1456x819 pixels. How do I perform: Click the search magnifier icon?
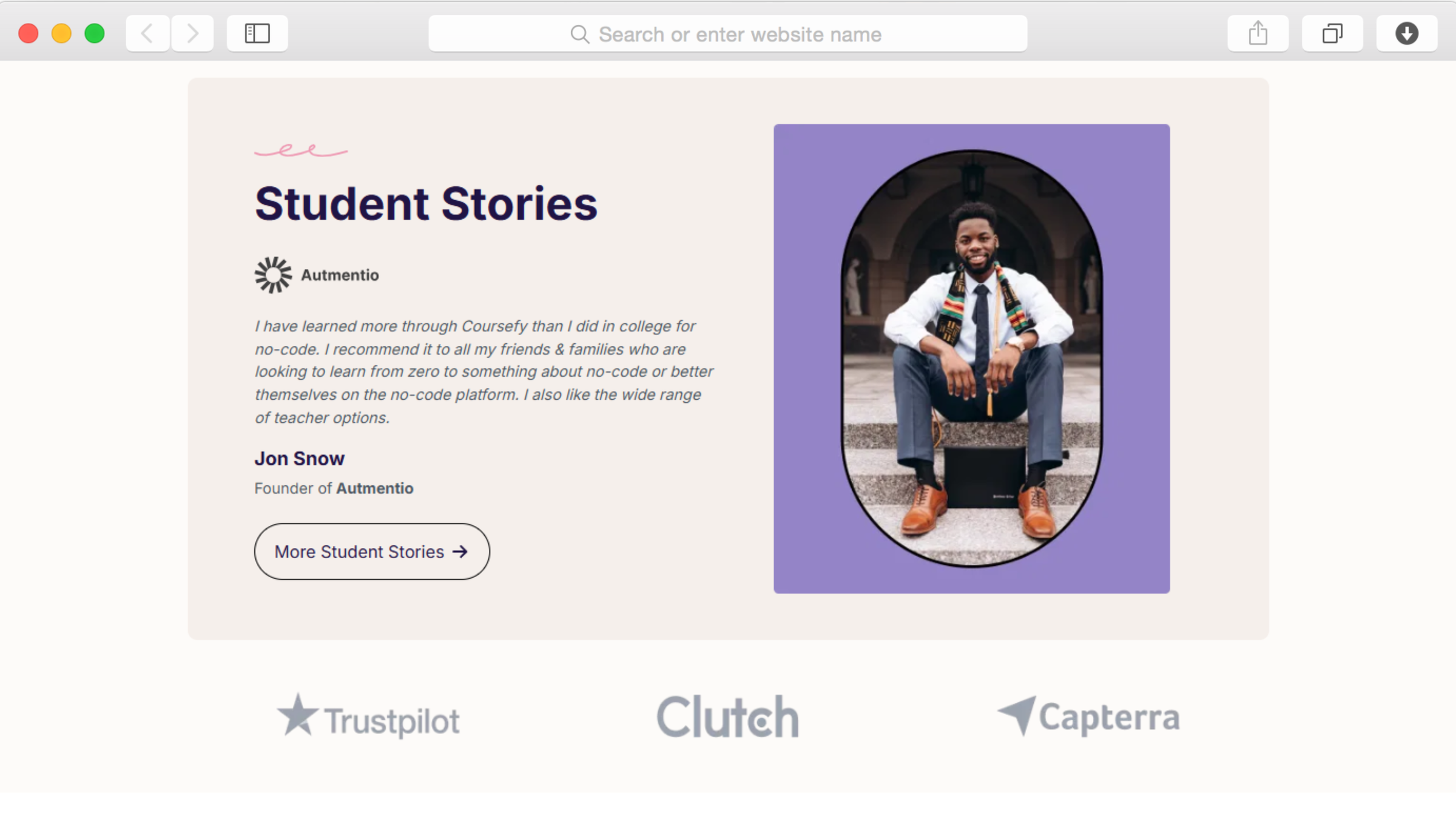pos(579,35)
